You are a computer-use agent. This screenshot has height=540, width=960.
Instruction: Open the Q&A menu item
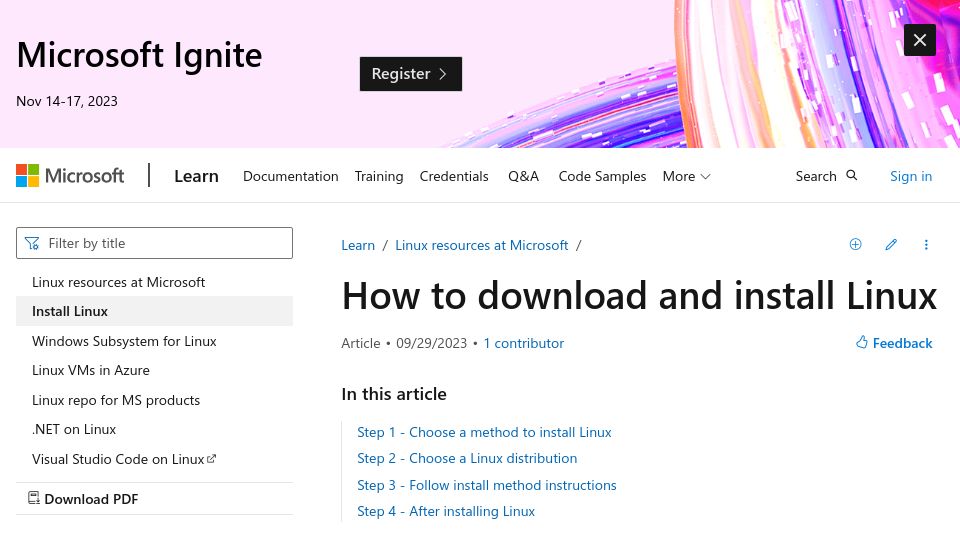click(x=523, y=176)
